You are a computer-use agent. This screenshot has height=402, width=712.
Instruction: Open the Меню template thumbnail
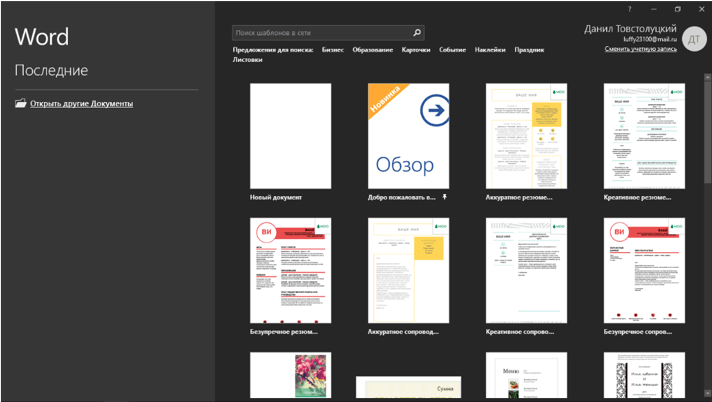coord(526,375)
